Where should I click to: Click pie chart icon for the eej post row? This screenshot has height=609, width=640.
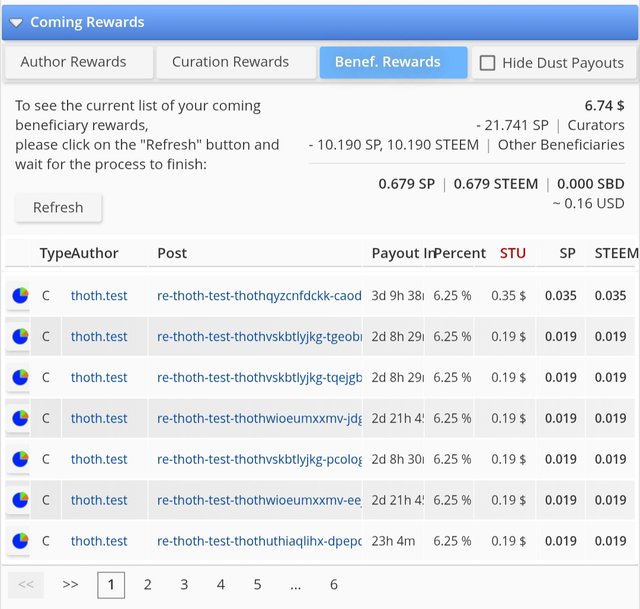tap(19, 500)
